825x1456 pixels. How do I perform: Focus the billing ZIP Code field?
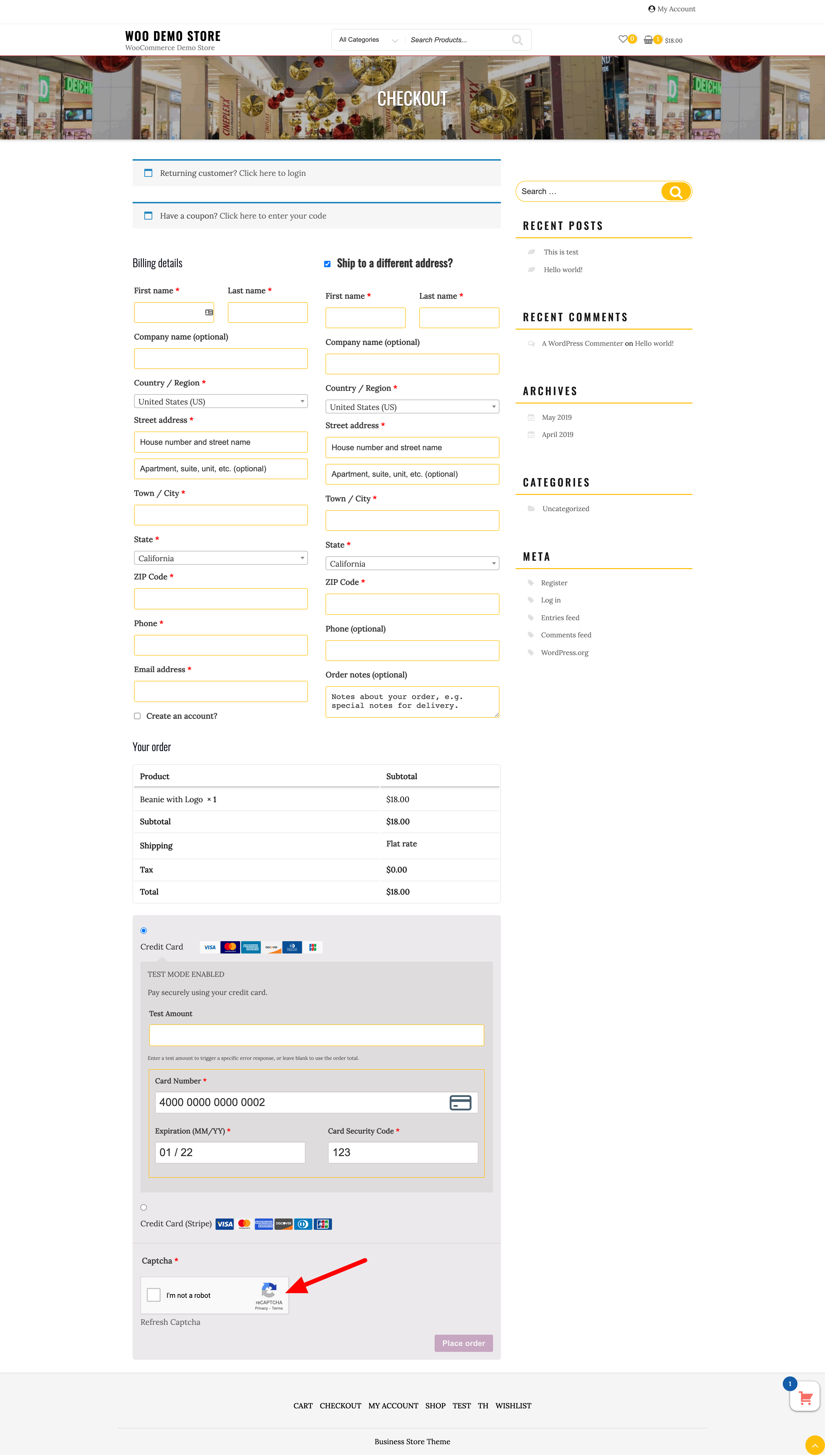pyautogui.click(x=221, y=599)
